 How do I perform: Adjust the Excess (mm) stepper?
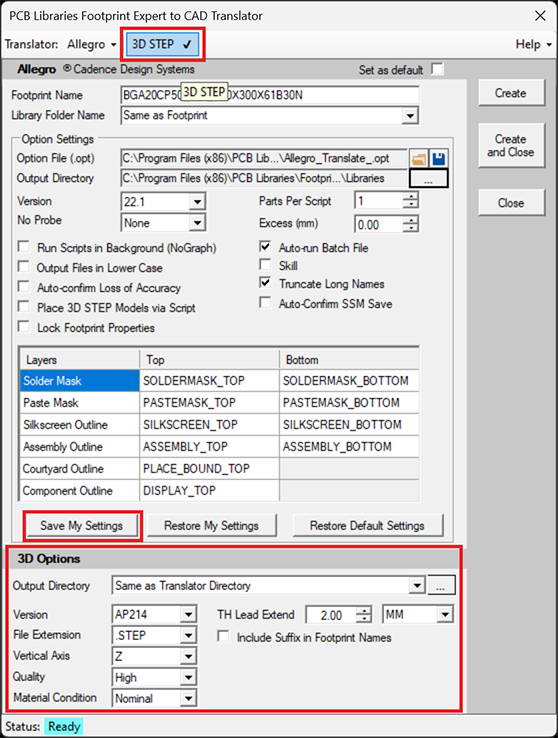point(411,224)
